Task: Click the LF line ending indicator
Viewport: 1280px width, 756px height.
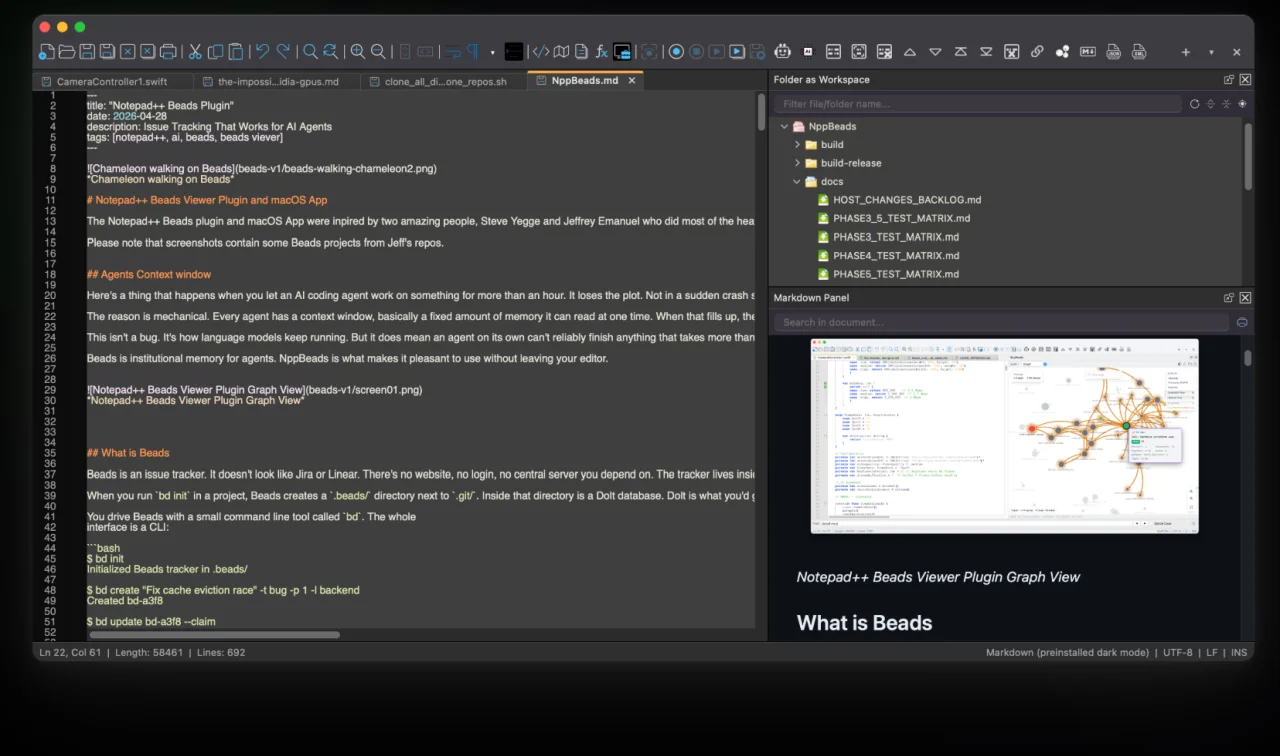Action: pos(1212,653)
